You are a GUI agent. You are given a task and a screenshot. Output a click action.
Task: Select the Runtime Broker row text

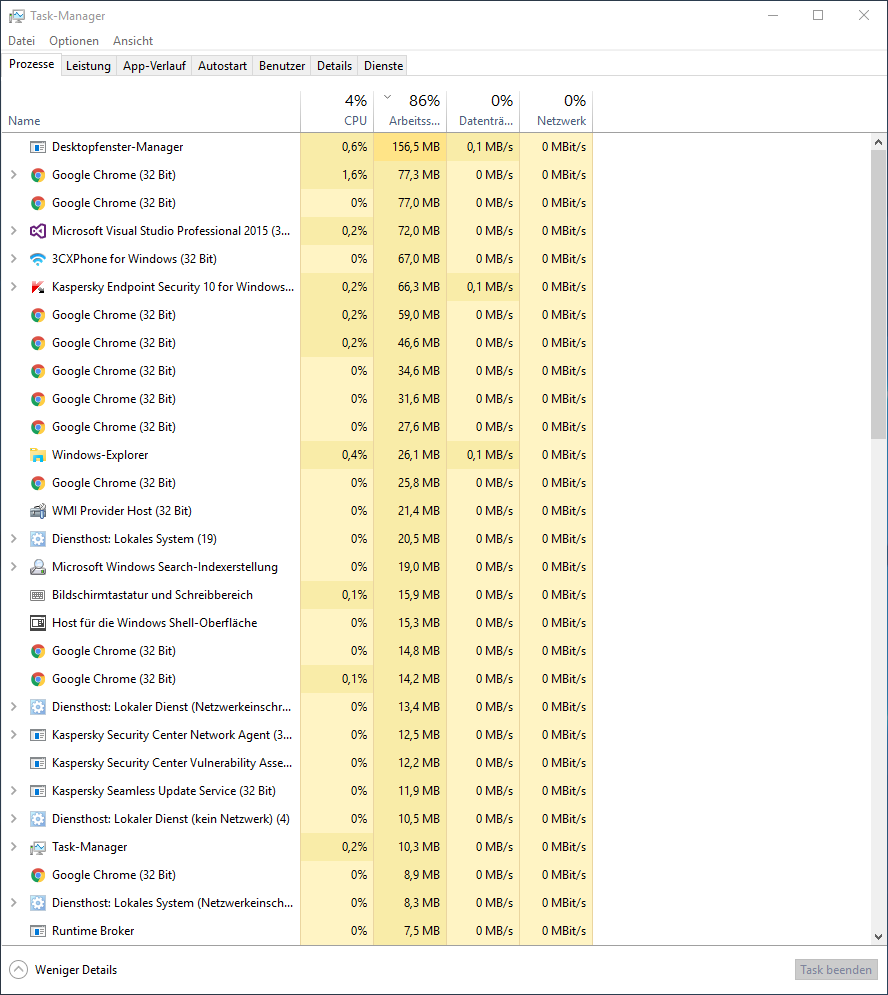tap(93, 931)
